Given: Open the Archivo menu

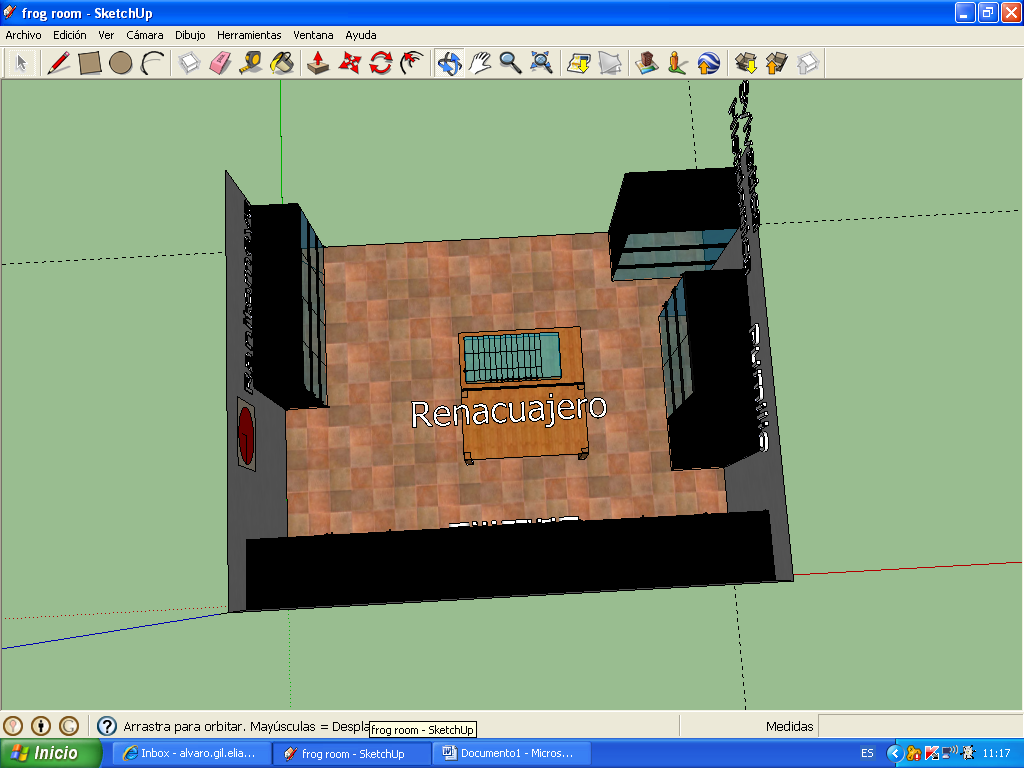Looking at the screenshot, I should pyautogui.click(x=24, y=35).
